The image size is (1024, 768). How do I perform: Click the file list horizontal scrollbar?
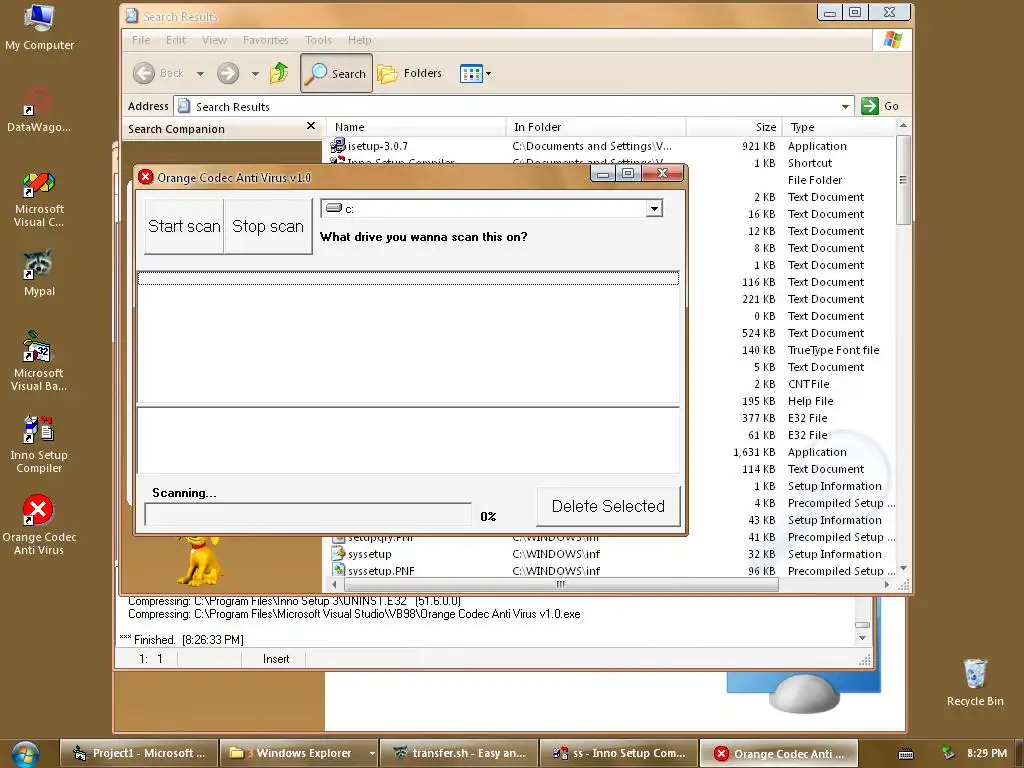pyautogui.click(x=560, y=584)
